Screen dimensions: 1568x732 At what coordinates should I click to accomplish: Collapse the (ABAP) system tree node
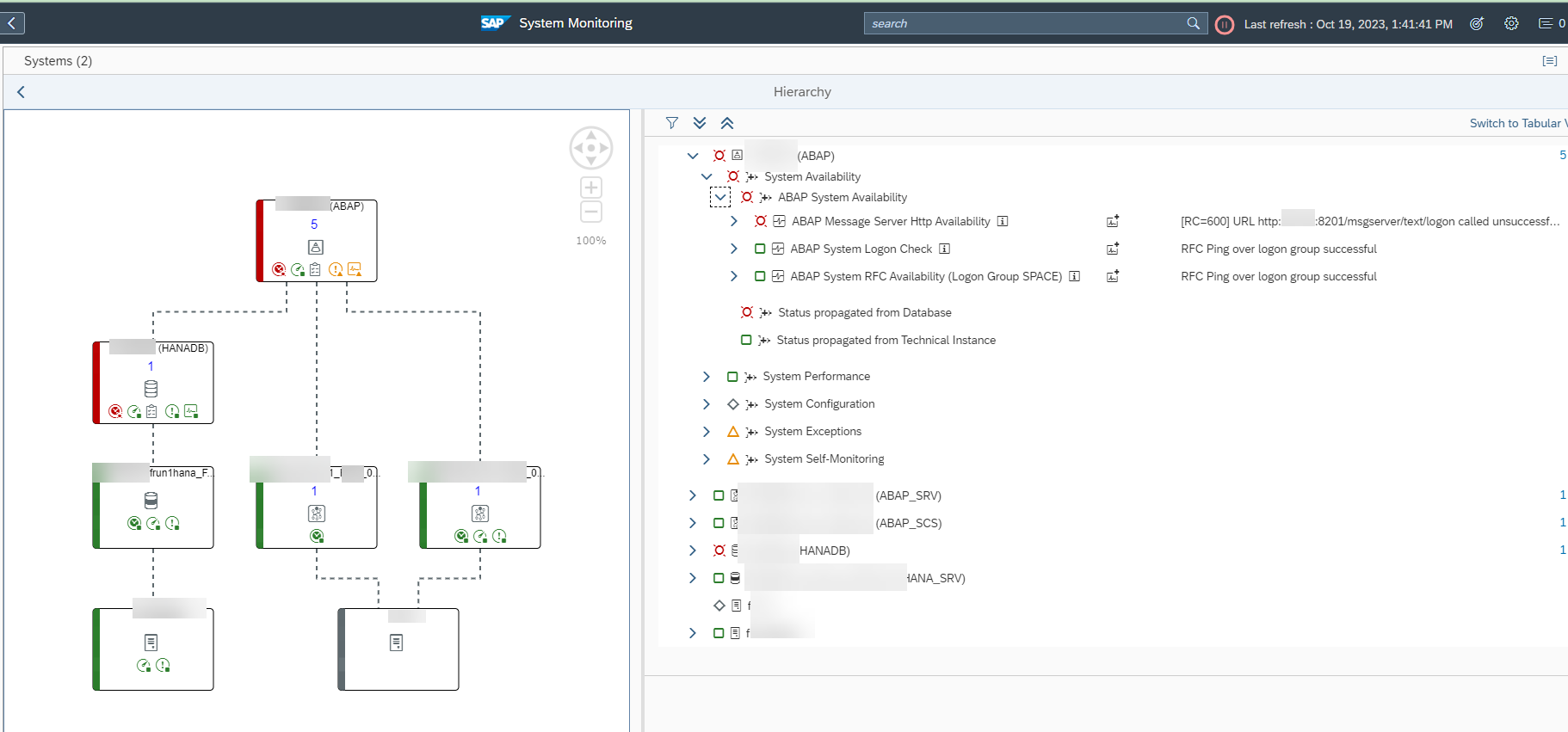click(693, 156)
